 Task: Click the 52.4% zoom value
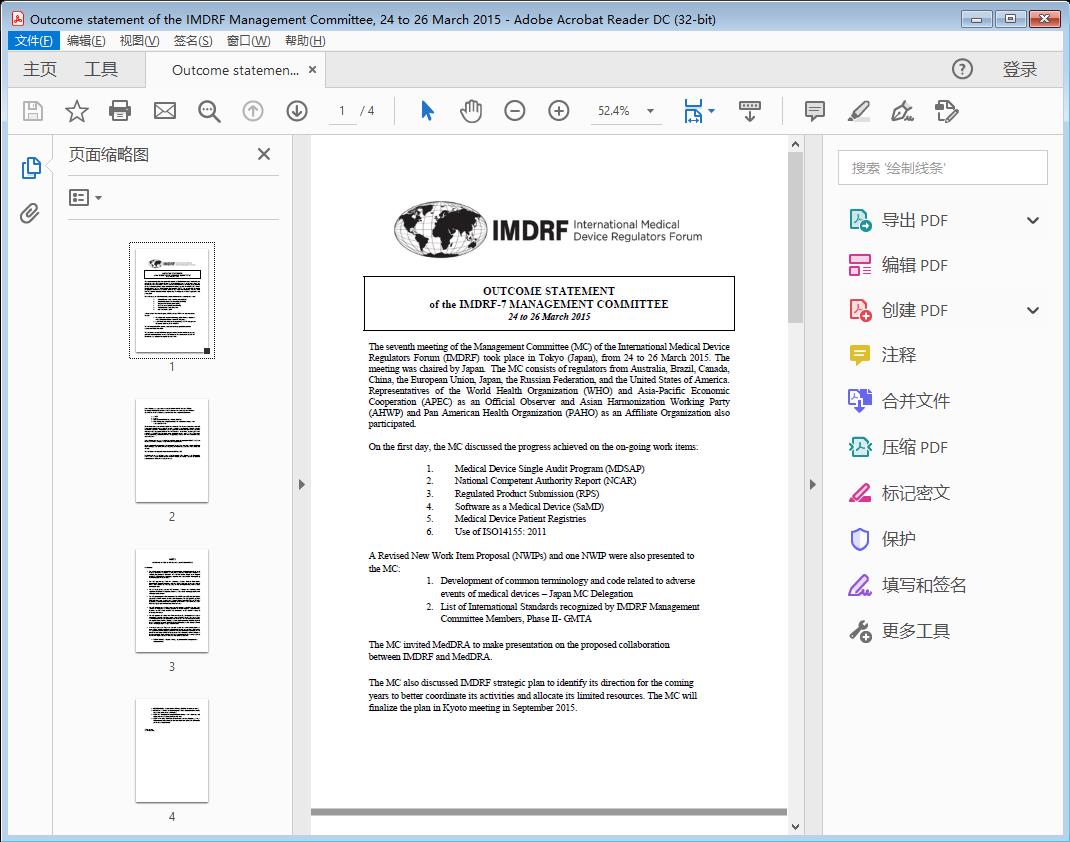[x=613, y=111]
